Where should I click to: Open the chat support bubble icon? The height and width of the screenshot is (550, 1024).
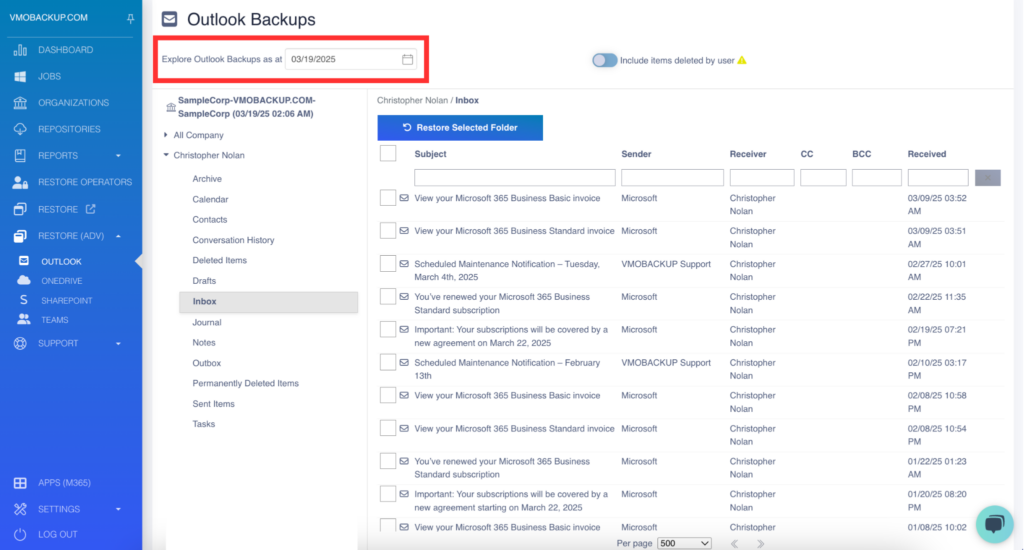pos(993,524)
